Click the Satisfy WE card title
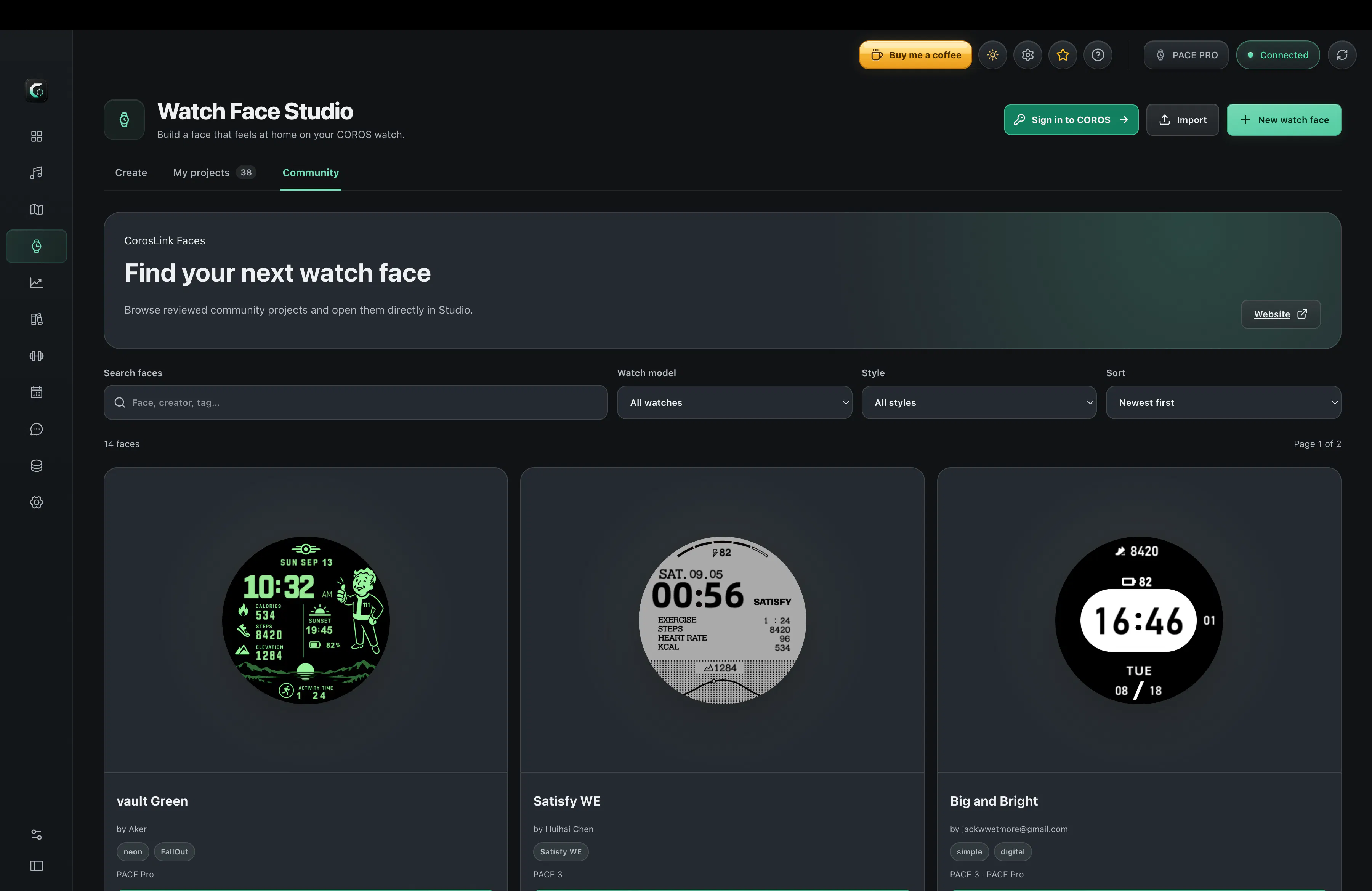Screen dimensions: 1372x891 567,801
